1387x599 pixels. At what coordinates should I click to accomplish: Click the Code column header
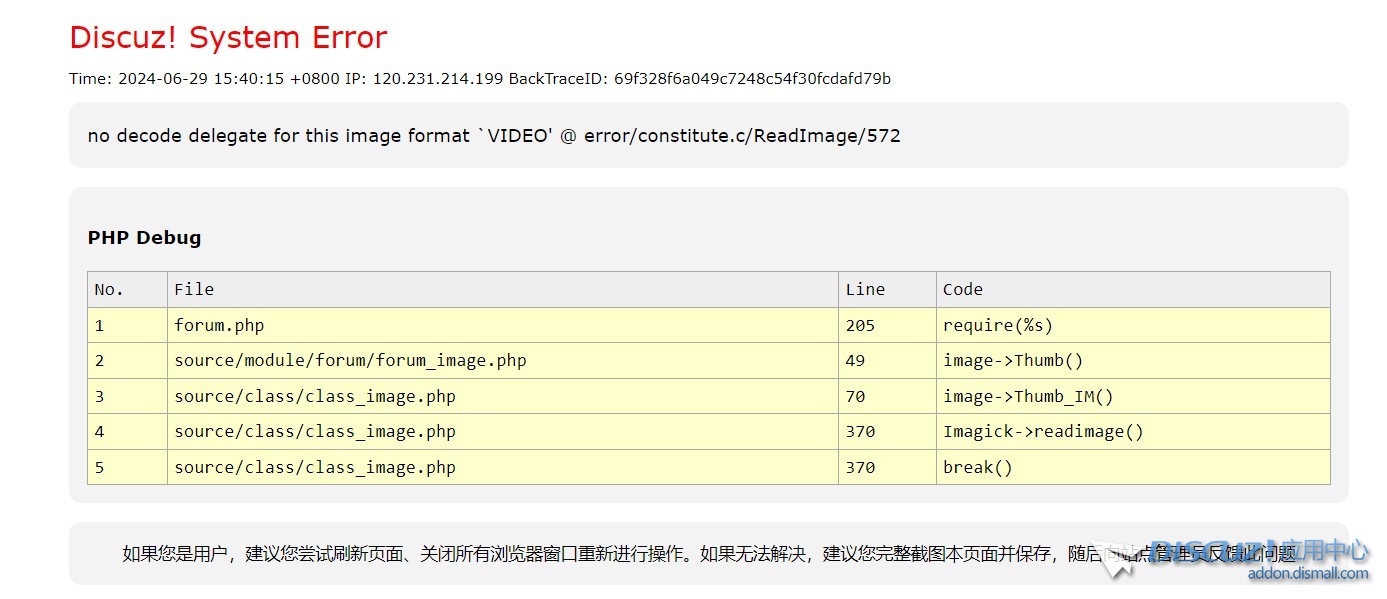point(963,290)
